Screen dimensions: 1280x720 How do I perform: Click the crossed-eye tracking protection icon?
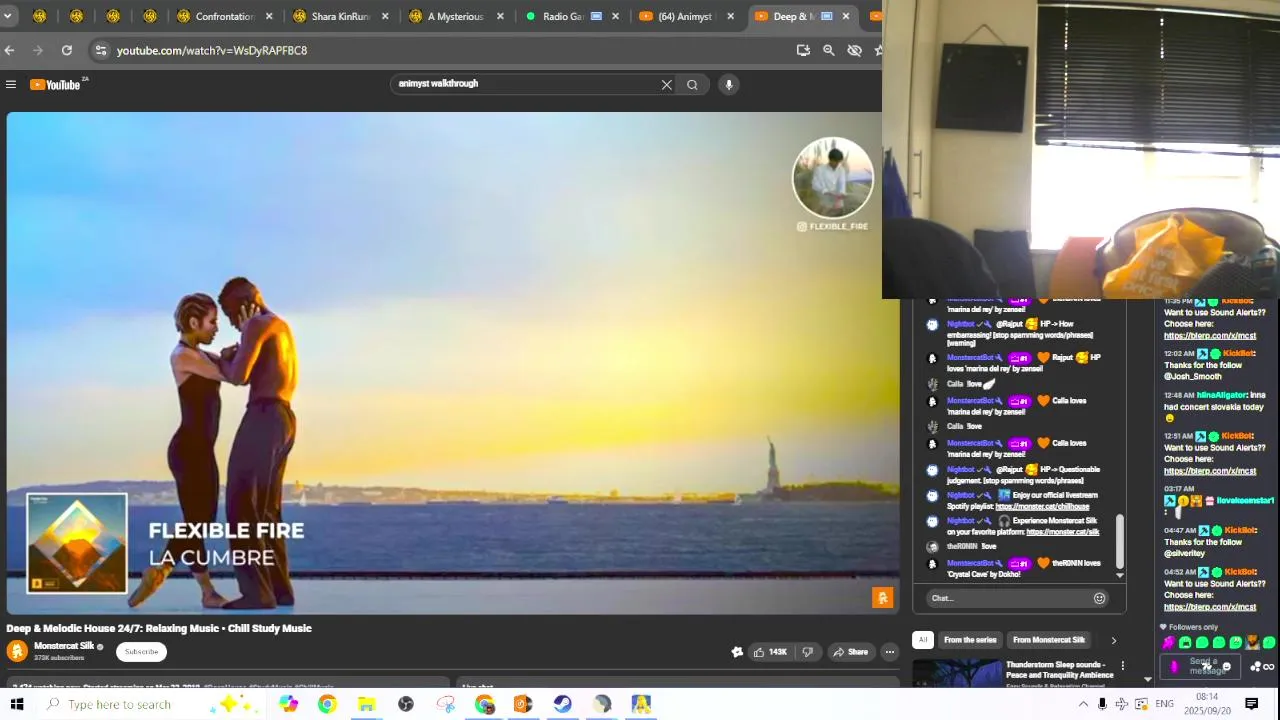[855, 50]
